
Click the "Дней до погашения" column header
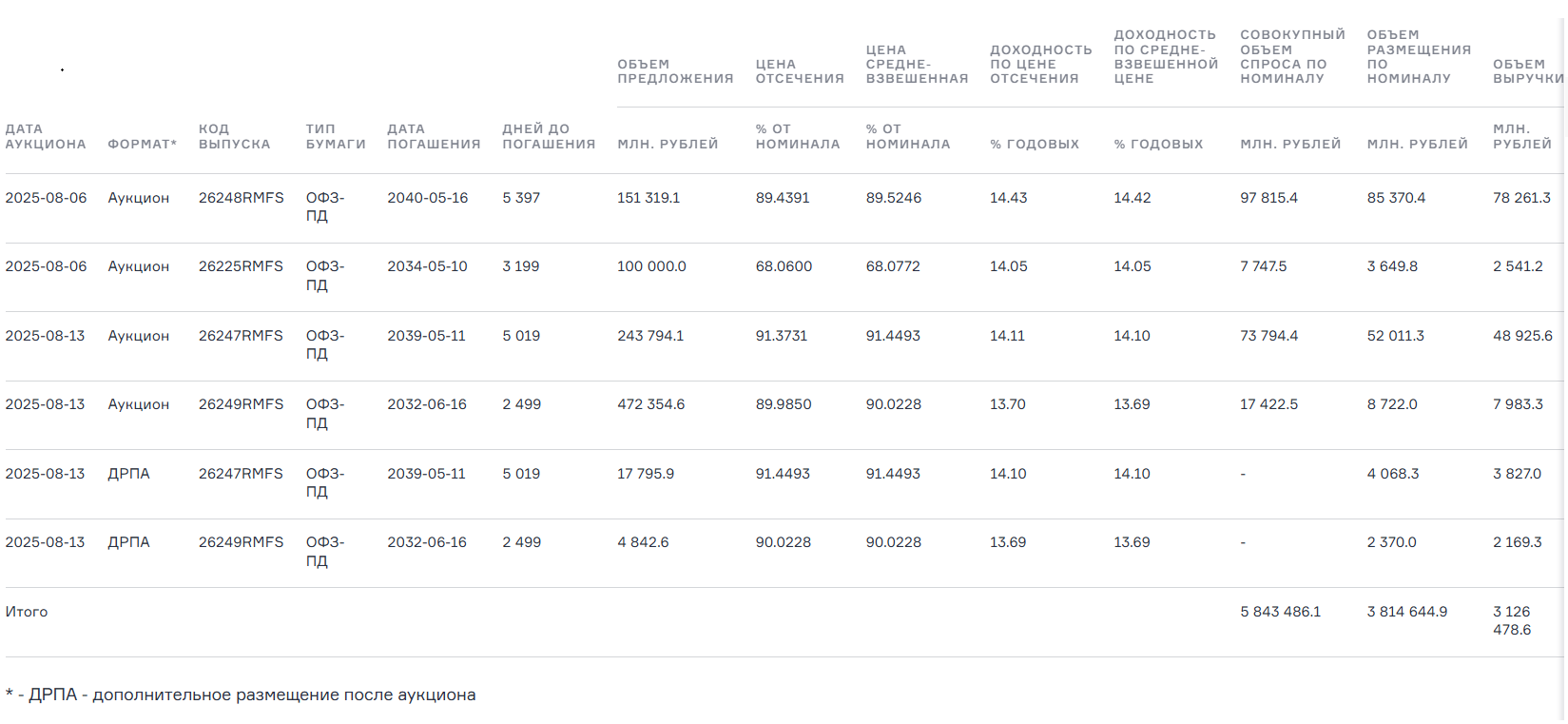548,136
